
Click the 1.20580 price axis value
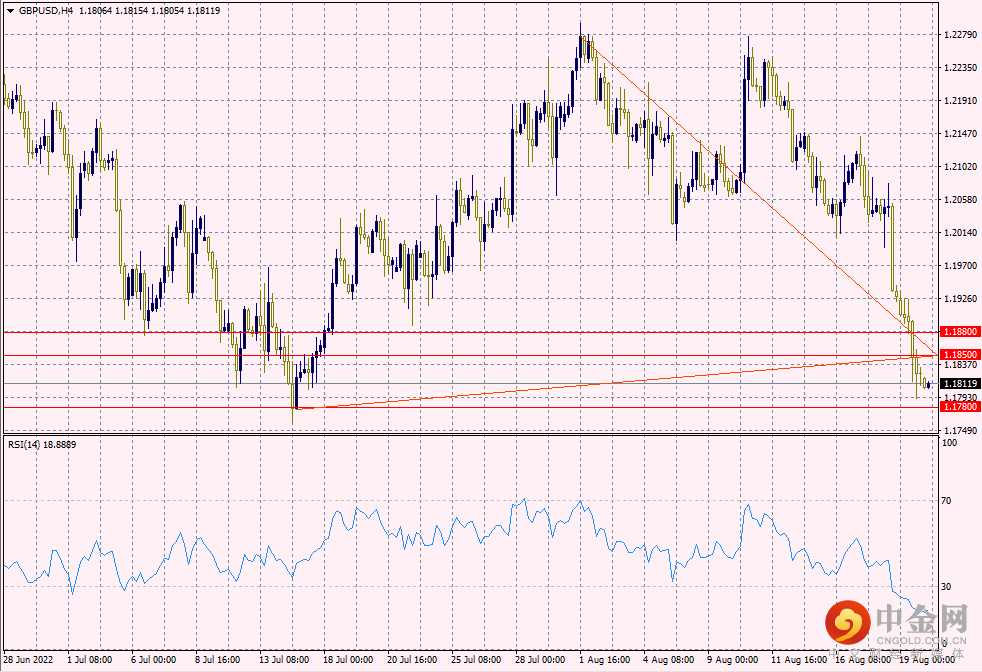tap(960, 200)
